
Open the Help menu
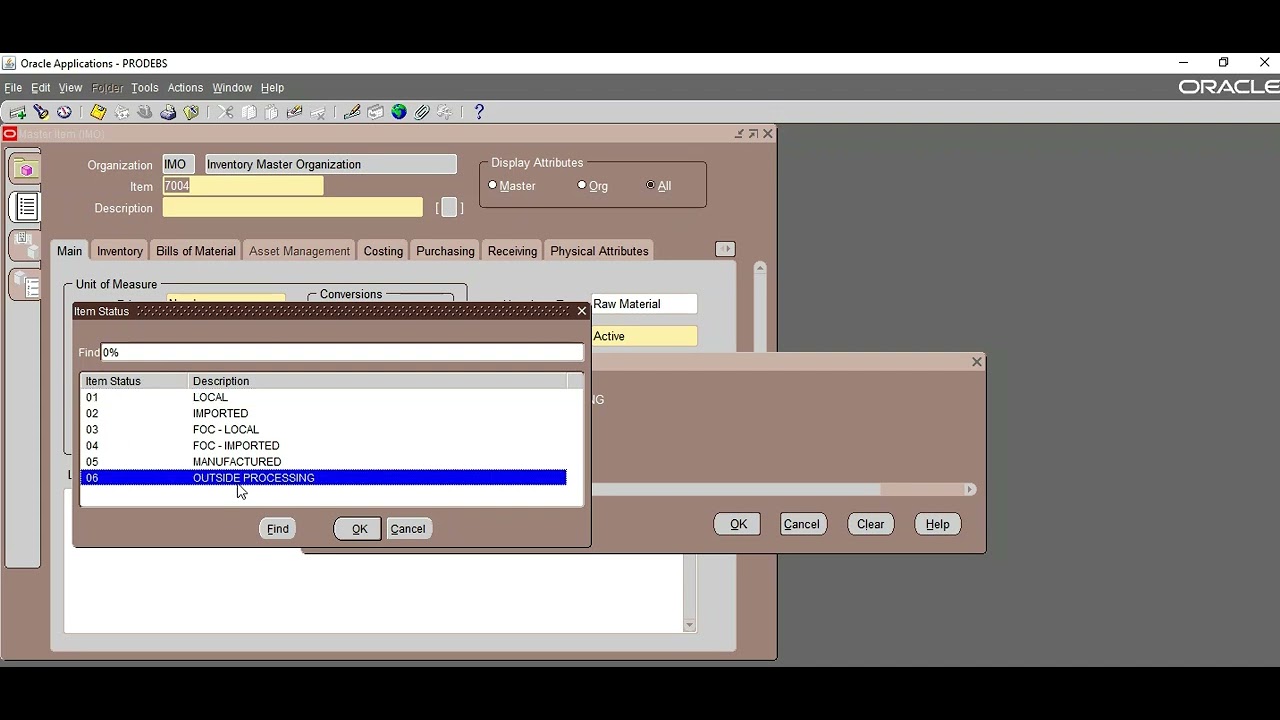click(272, 88)
